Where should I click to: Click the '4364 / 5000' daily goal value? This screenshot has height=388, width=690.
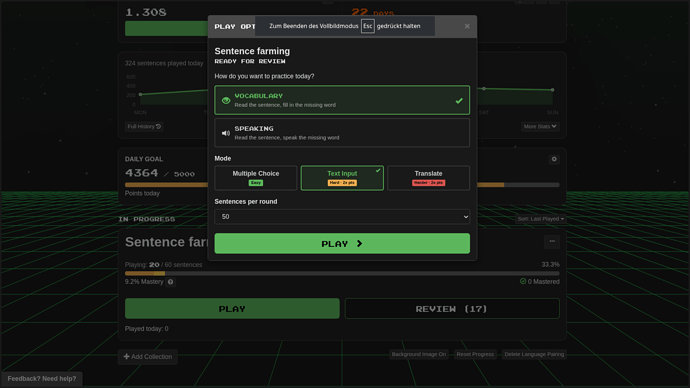point(160,173)
